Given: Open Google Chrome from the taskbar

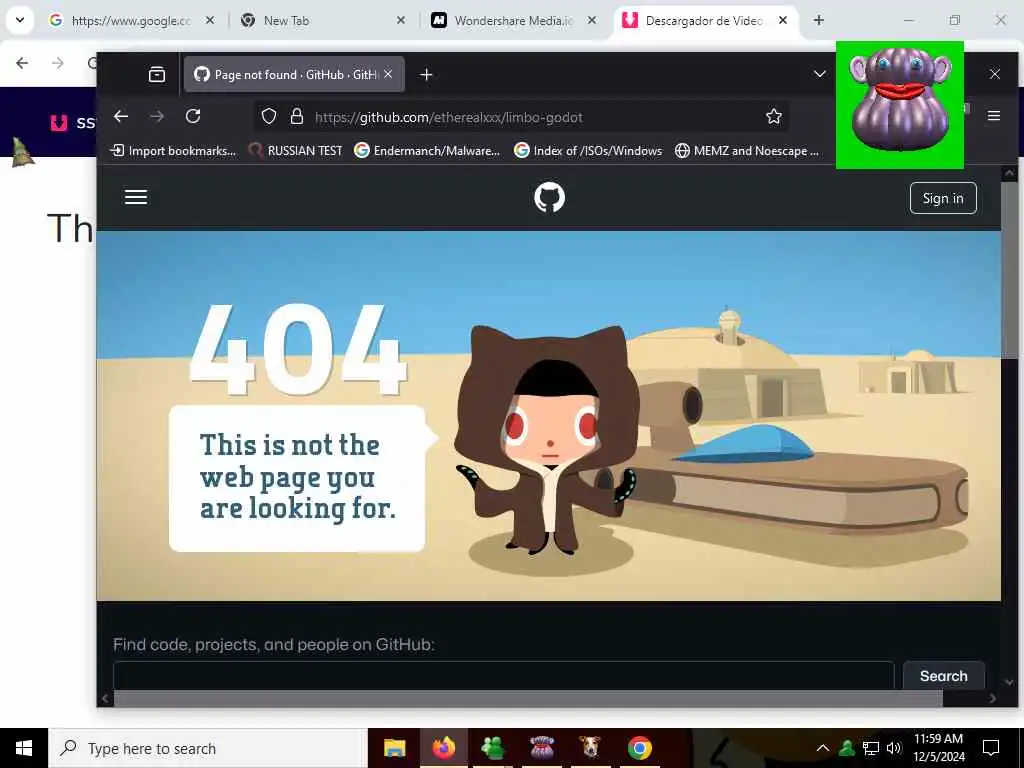Looking at the screenshot, I should click(x=639, y=748).
